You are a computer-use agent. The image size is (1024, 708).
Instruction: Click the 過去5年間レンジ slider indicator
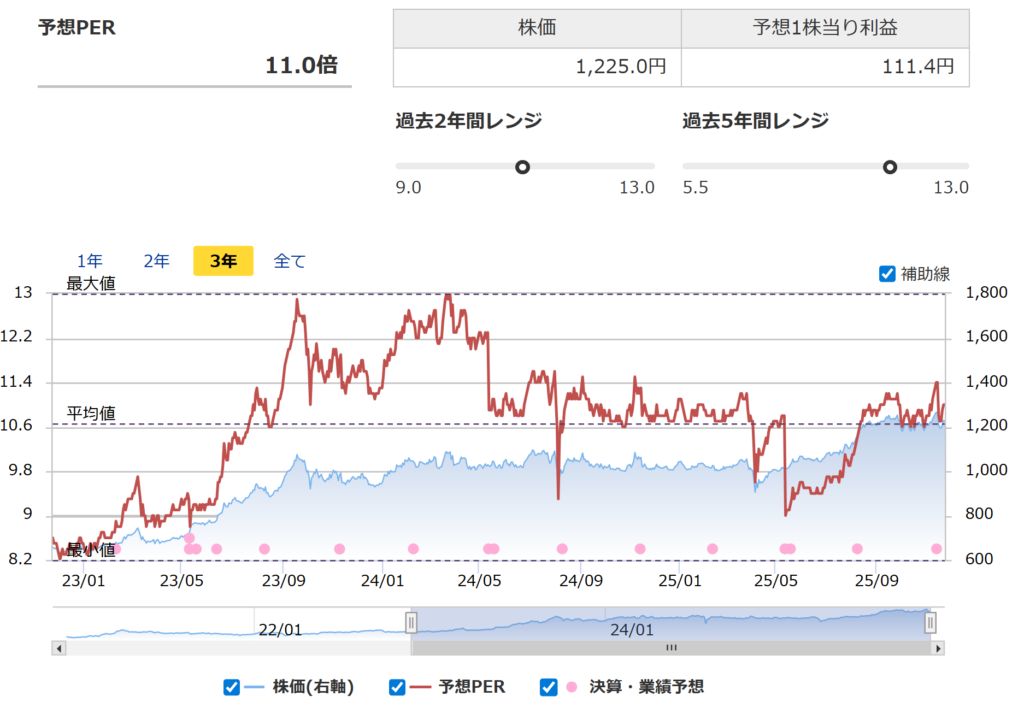[889, 167]
